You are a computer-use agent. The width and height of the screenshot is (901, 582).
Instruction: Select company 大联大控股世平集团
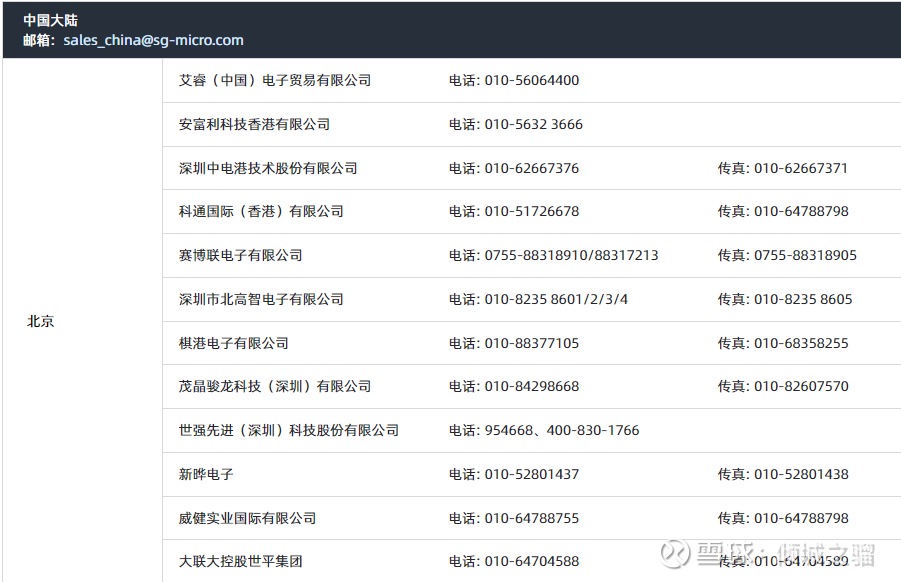pos(240,561)
